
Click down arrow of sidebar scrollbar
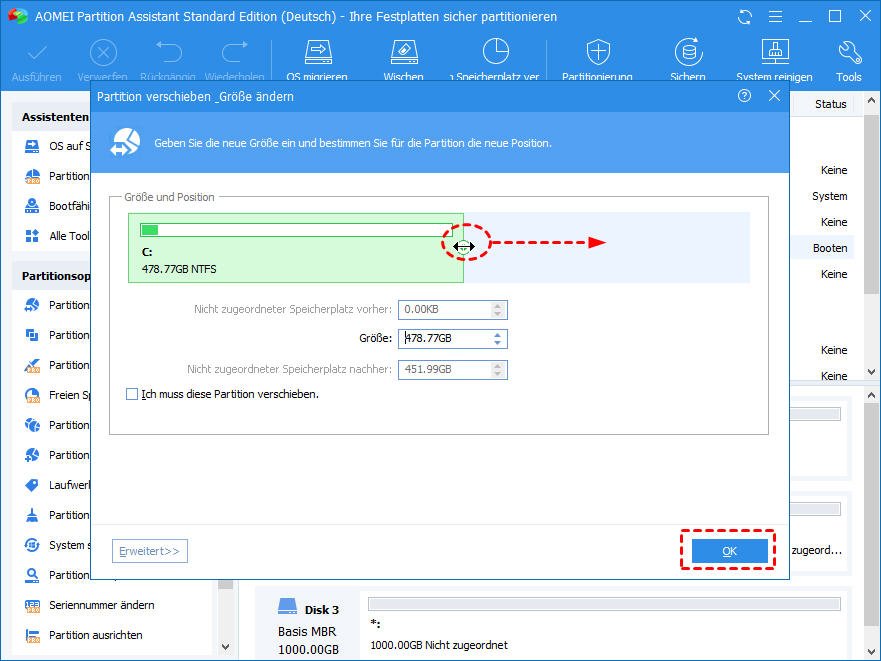pos(225,647)
